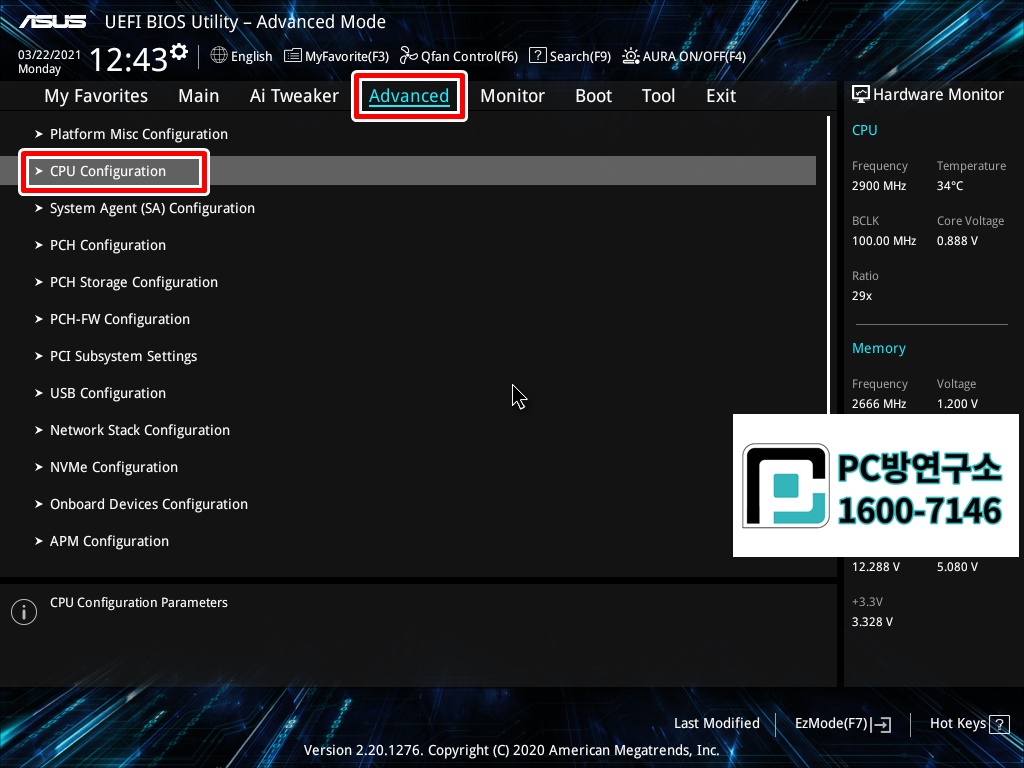
Task: Open NVMe Configuration submenu
Action: click(x=114, y=467)
